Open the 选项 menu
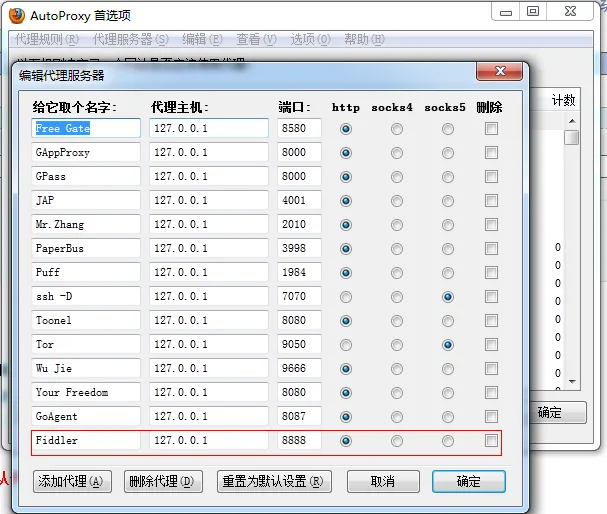The width and height of the screenshot is (607, 514). pyautogui.click(x=310, y=39)
